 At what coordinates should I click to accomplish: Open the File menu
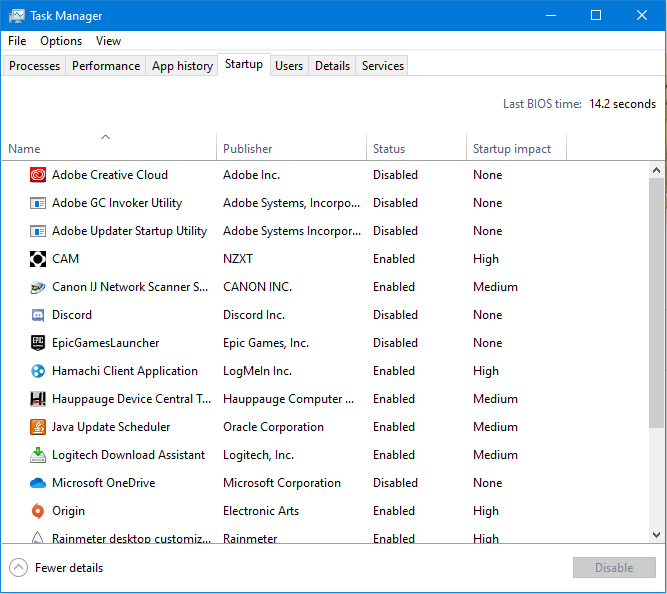17,41
